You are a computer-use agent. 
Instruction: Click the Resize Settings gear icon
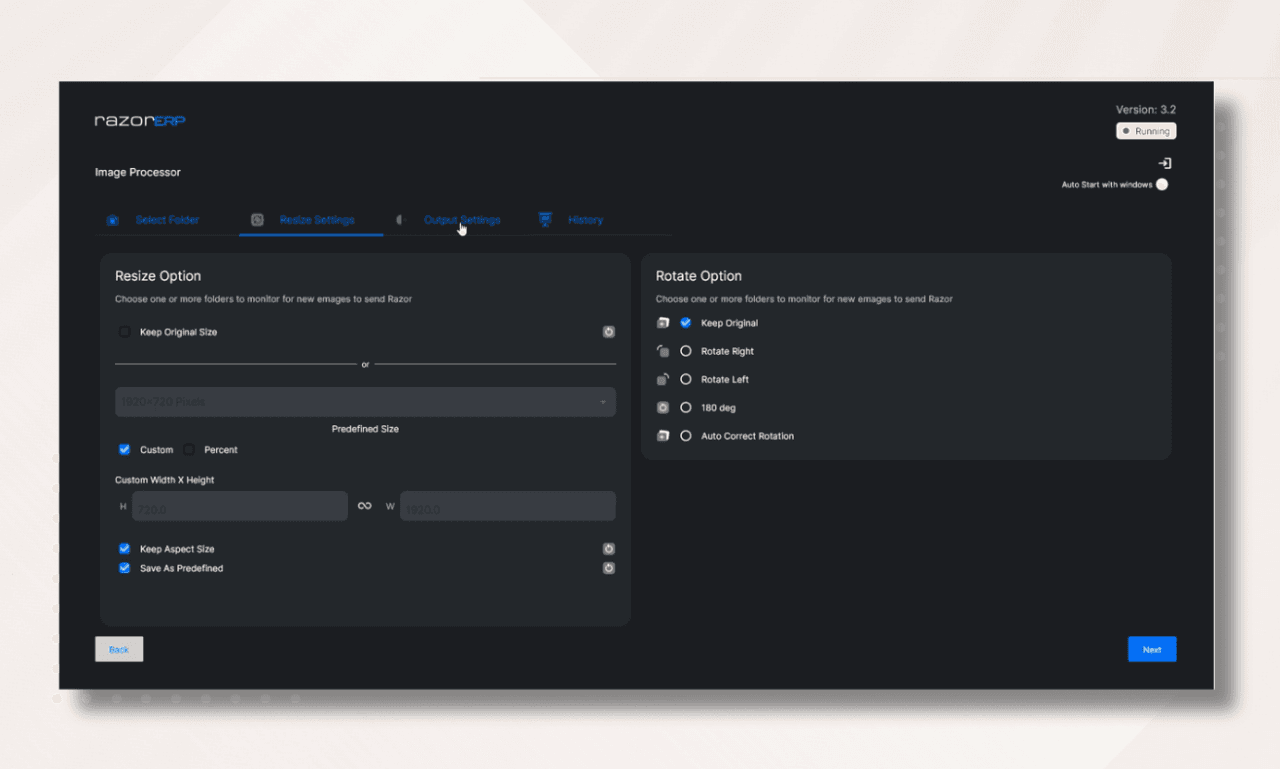(x=257, y=219)
